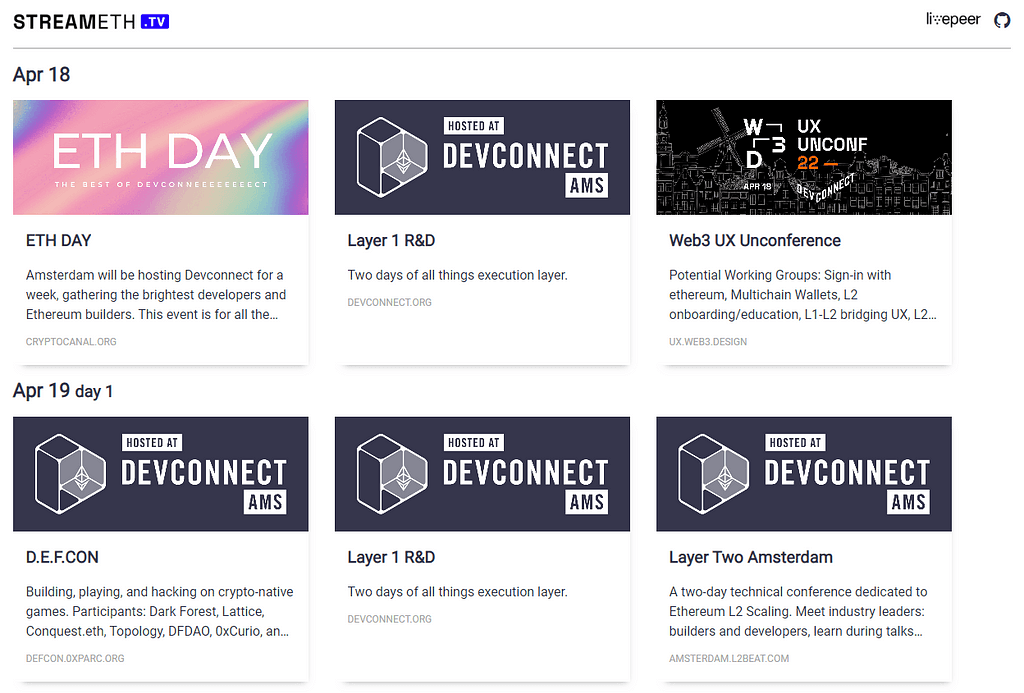
Task: Select the Apr 19 Layer 1 R&D title
Action: [x=391, y=558]
